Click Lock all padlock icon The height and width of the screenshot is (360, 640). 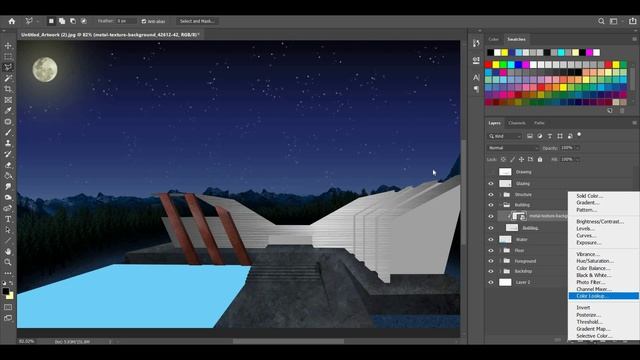pyautogui.click(x=540, y=160)
